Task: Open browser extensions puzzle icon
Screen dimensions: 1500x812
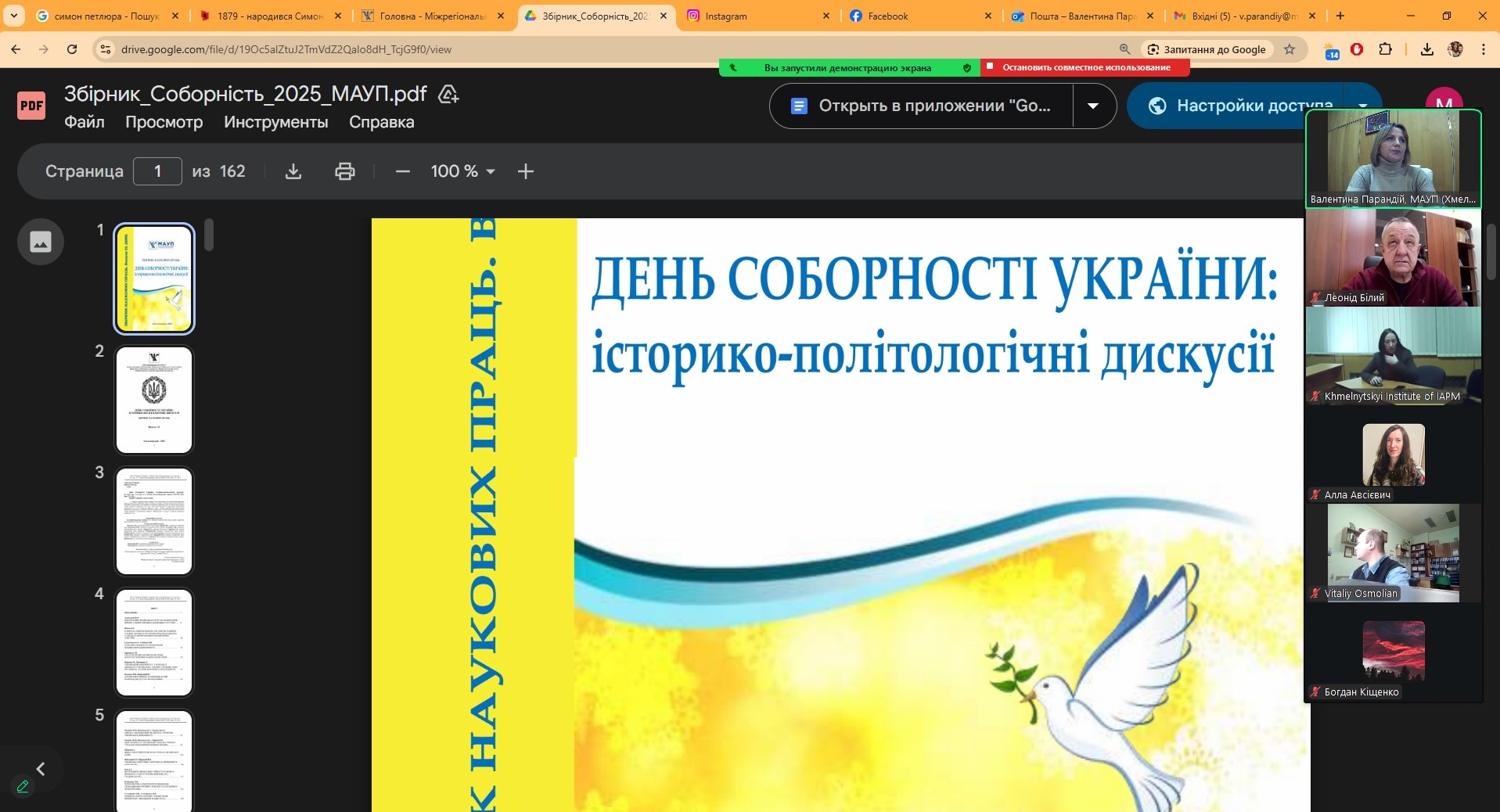Action: coord(1385,49)
